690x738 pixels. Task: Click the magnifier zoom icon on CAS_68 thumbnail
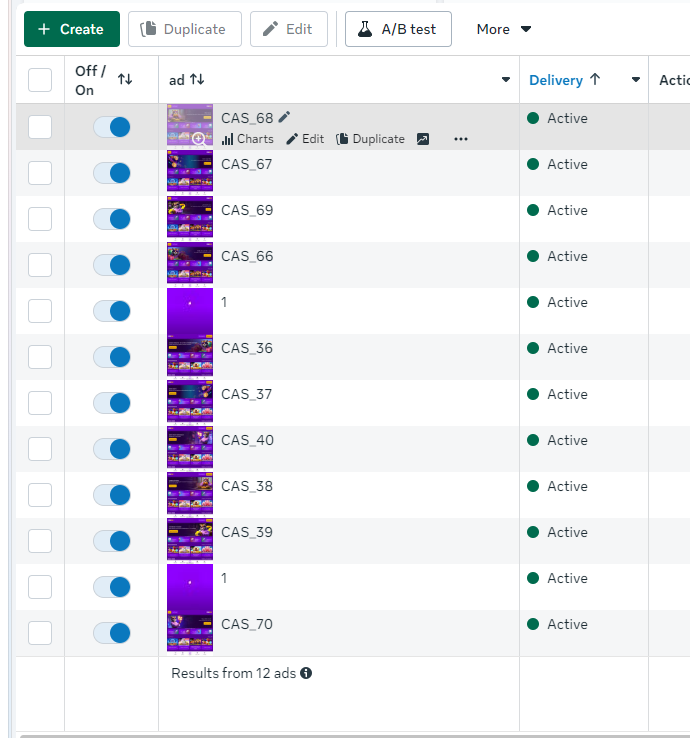tap(199, 139)
